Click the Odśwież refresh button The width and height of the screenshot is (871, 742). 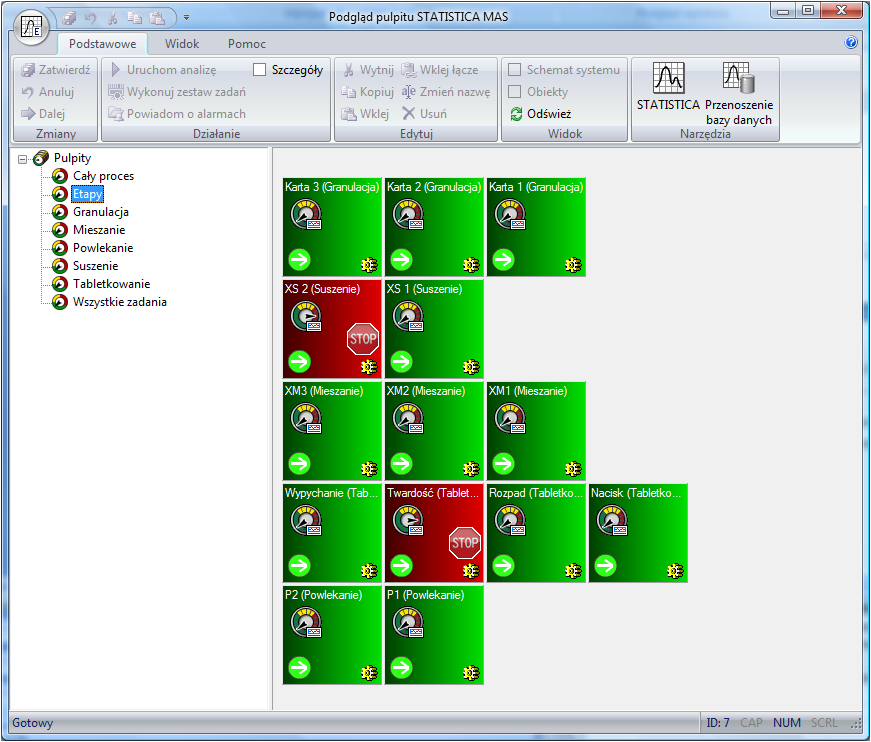click(x=540, y=114)
